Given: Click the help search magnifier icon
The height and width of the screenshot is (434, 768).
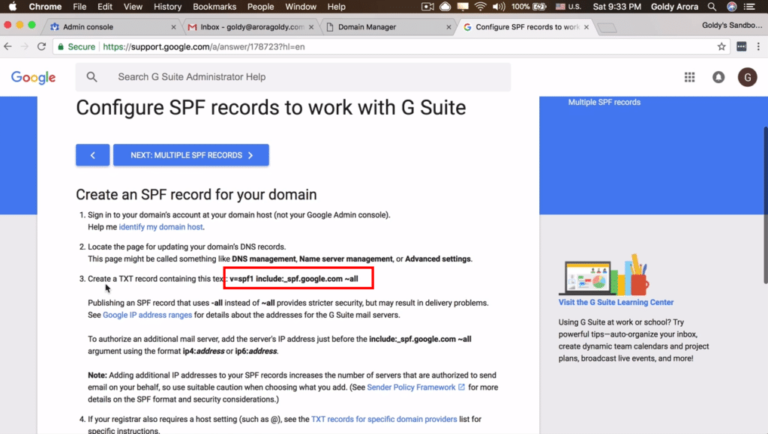Looking at the screenshot, I should [92, 77].
